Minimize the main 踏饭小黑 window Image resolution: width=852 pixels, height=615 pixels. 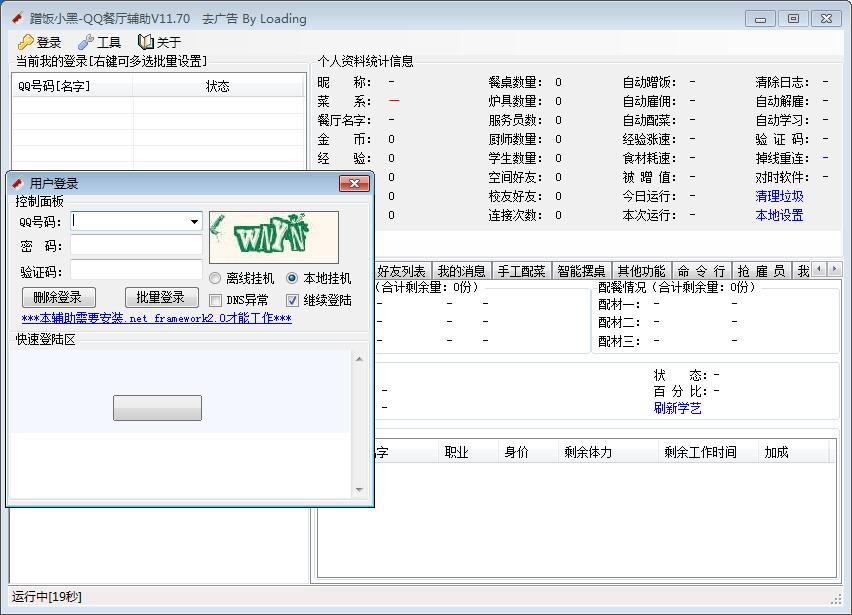click(760, 19)
